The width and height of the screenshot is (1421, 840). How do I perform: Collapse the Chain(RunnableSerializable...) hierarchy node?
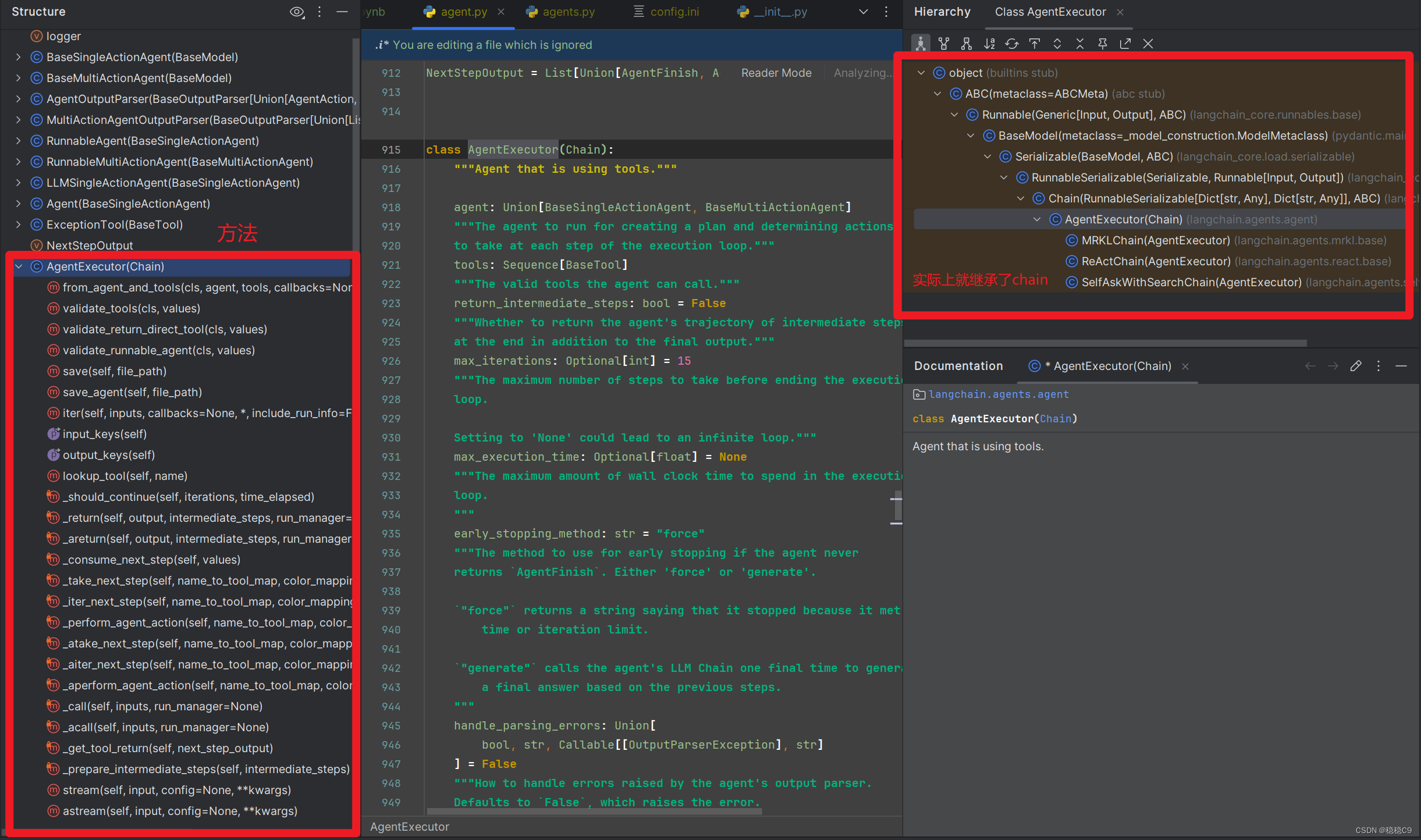[x=1021, y=198]
